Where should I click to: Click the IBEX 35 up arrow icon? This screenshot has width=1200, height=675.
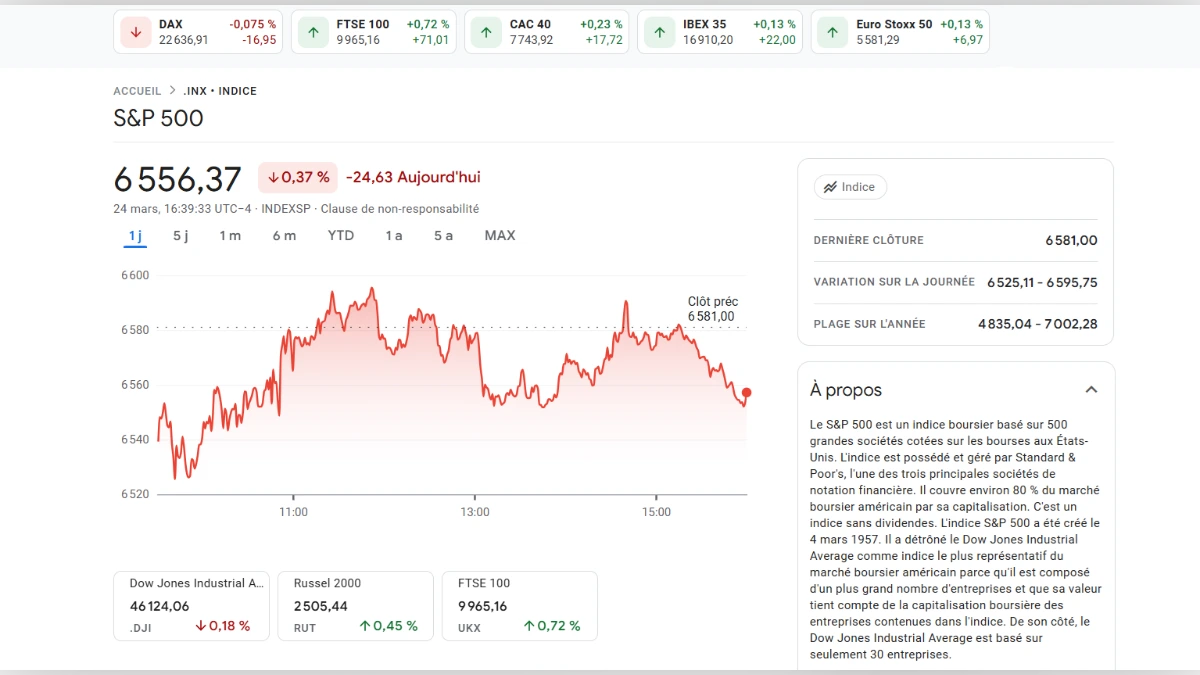click(658, 31)
